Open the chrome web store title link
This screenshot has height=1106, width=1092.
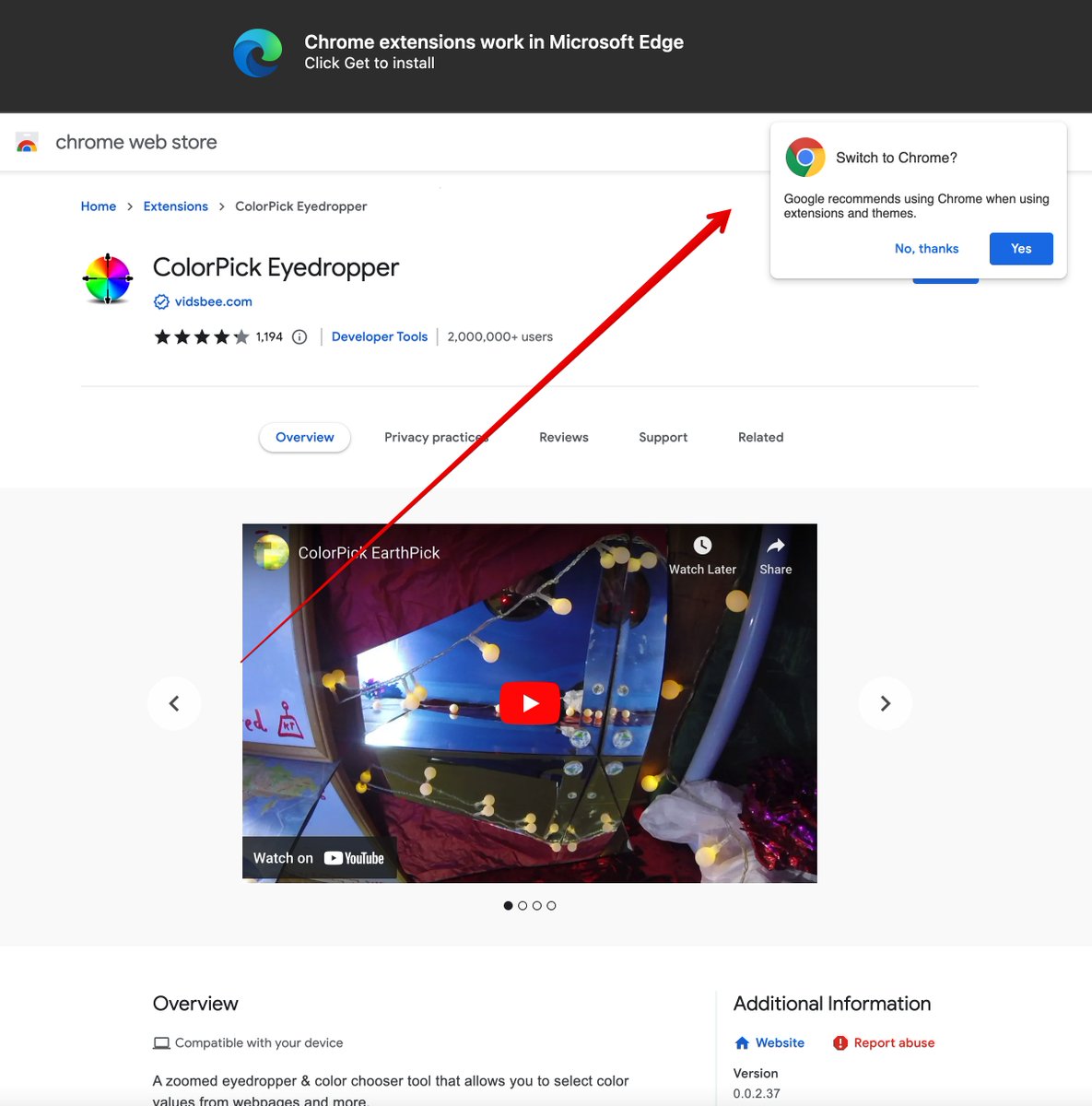coord(136,142)
